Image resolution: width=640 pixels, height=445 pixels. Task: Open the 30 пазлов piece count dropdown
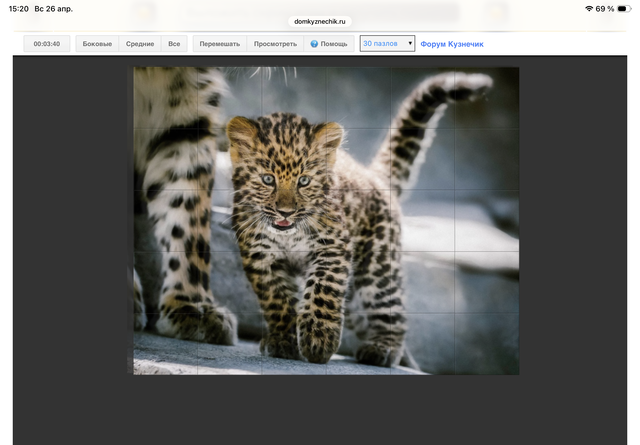387,44
